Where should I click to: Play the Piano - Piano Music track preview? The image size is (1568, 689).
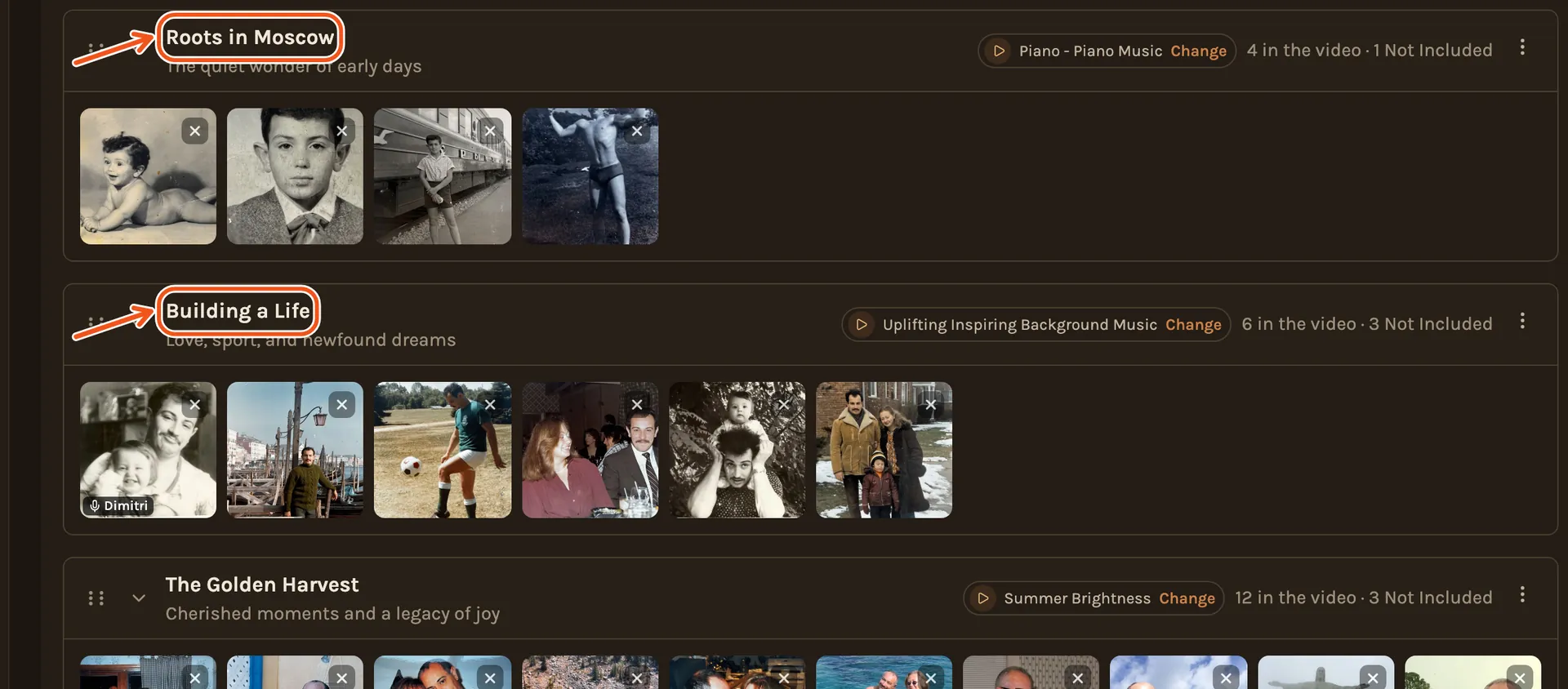click(x=998, y=51)
